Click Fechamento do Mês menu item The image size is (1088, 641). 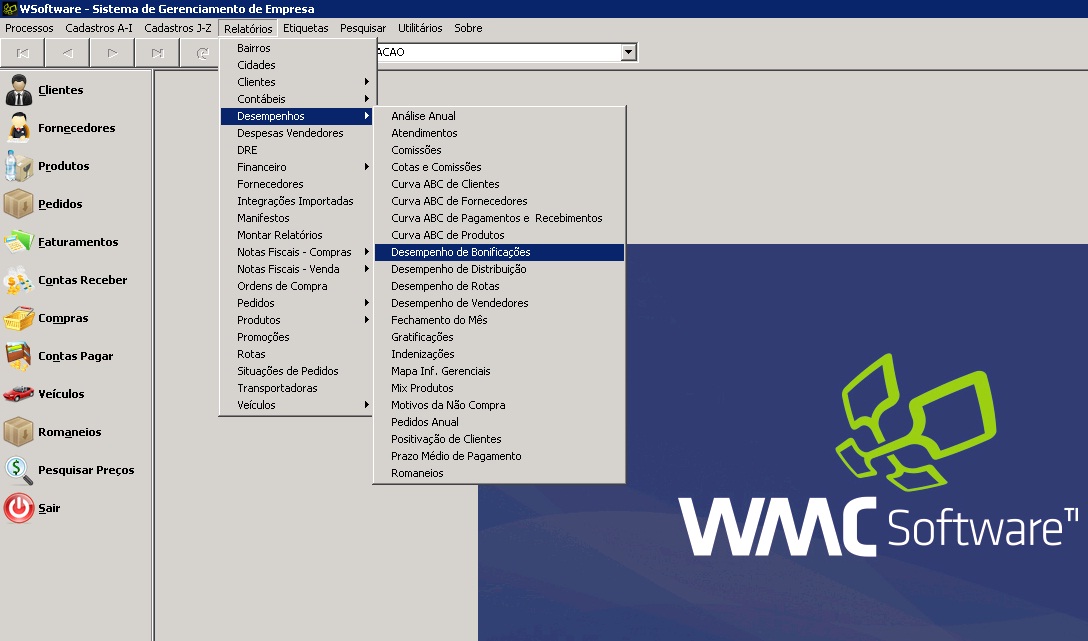point(439,320)
